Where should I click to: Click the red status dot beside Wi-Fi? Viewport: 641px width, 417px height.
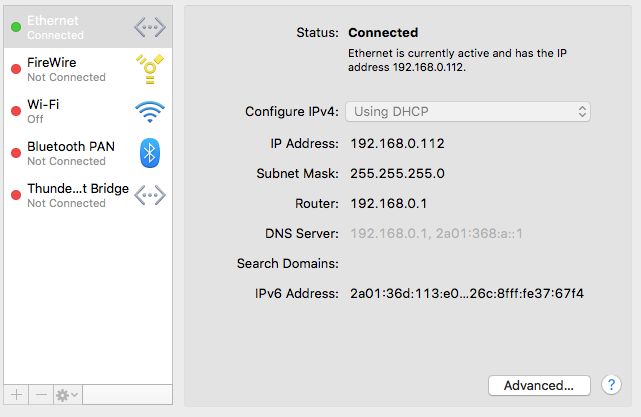(x=16, y=111)
